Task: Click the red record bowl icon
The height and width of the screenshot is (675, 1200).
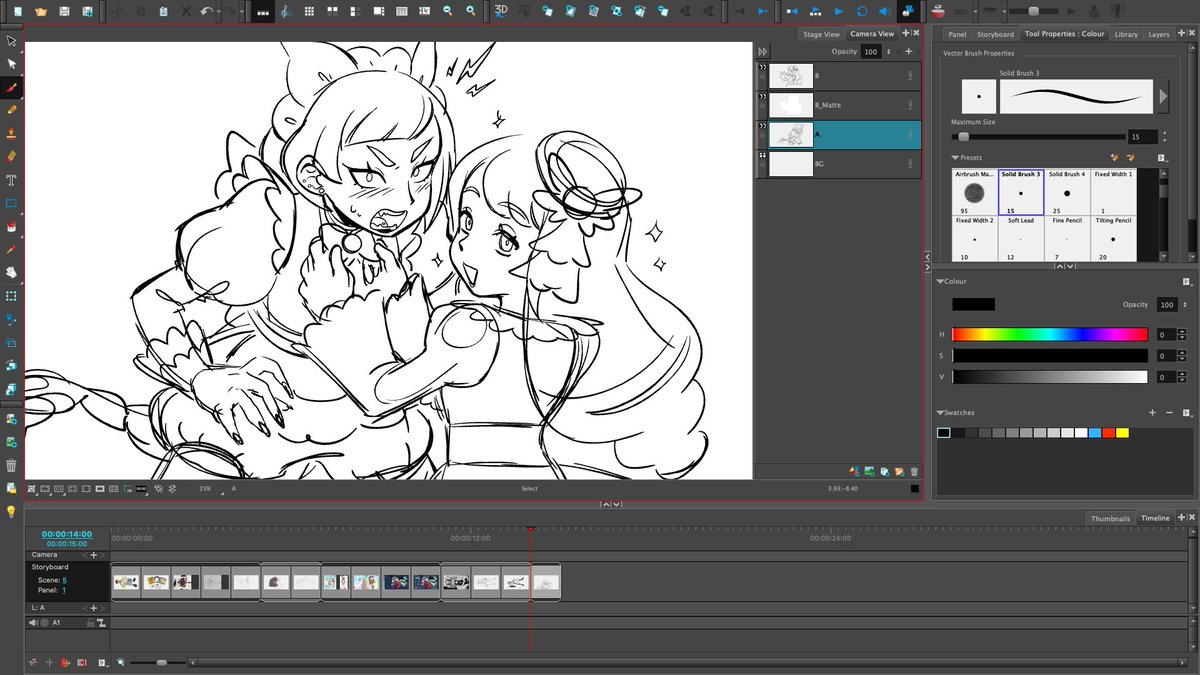Action: click(938, 11)
